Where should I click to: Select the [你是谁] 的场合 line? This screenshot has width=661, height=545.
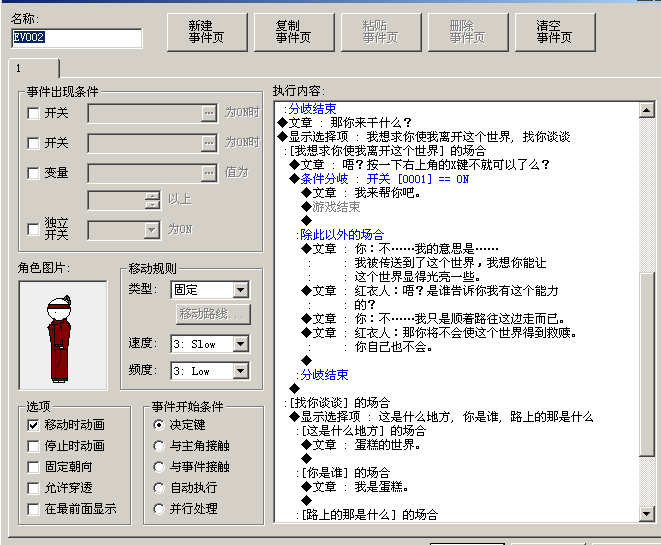344,473
